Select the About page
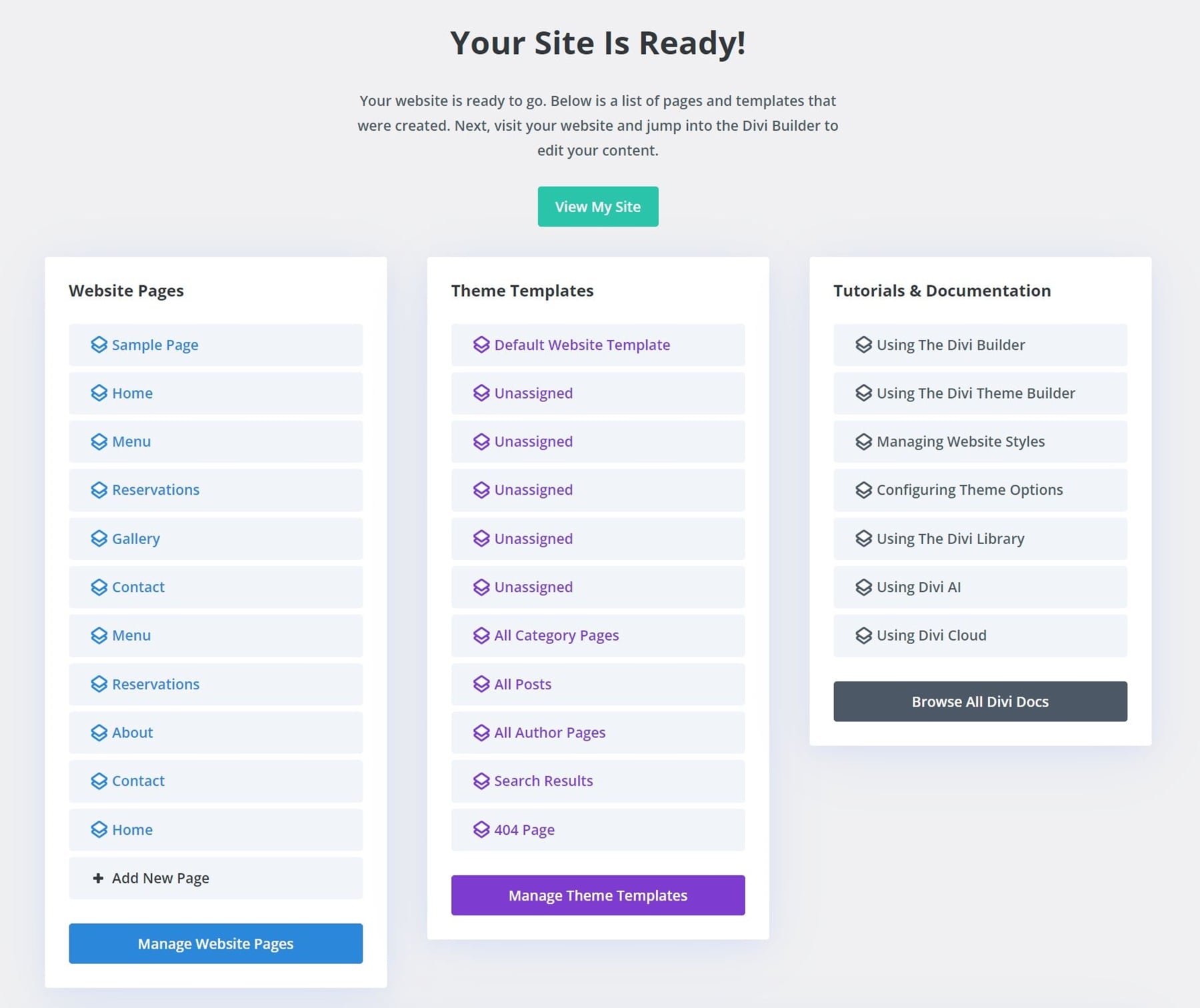This screenshot has width=1200, height=1008. 133,732
